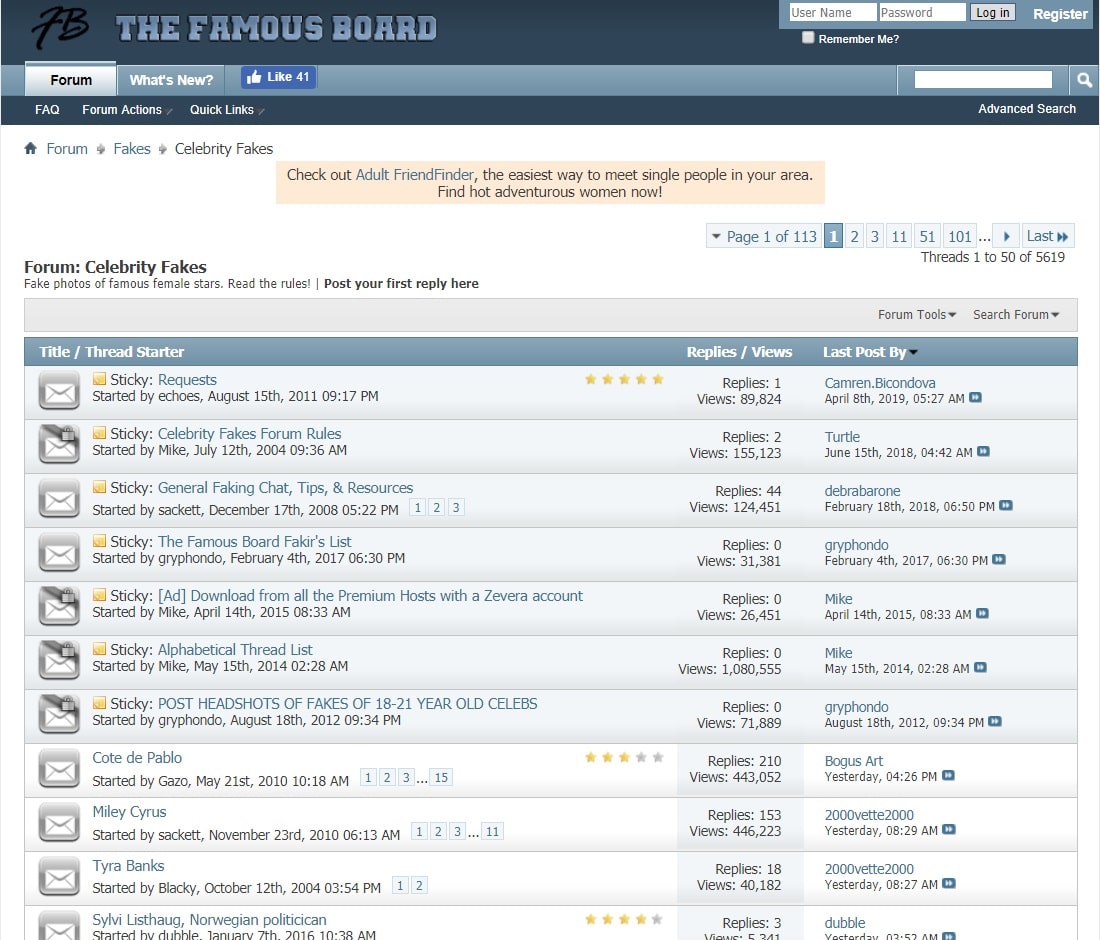Click the envelope icon of the Forum Rules thread

pos(59,444)
